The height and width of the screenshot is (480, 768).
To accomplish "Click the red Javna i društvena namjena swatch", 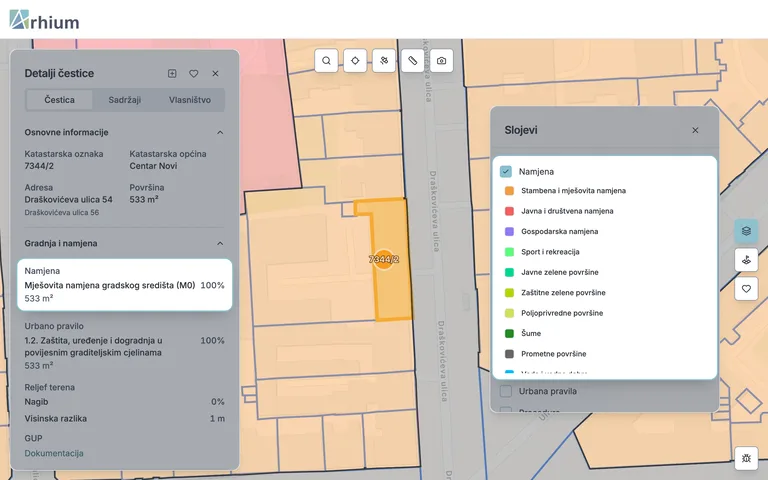I will coord(509,211).
